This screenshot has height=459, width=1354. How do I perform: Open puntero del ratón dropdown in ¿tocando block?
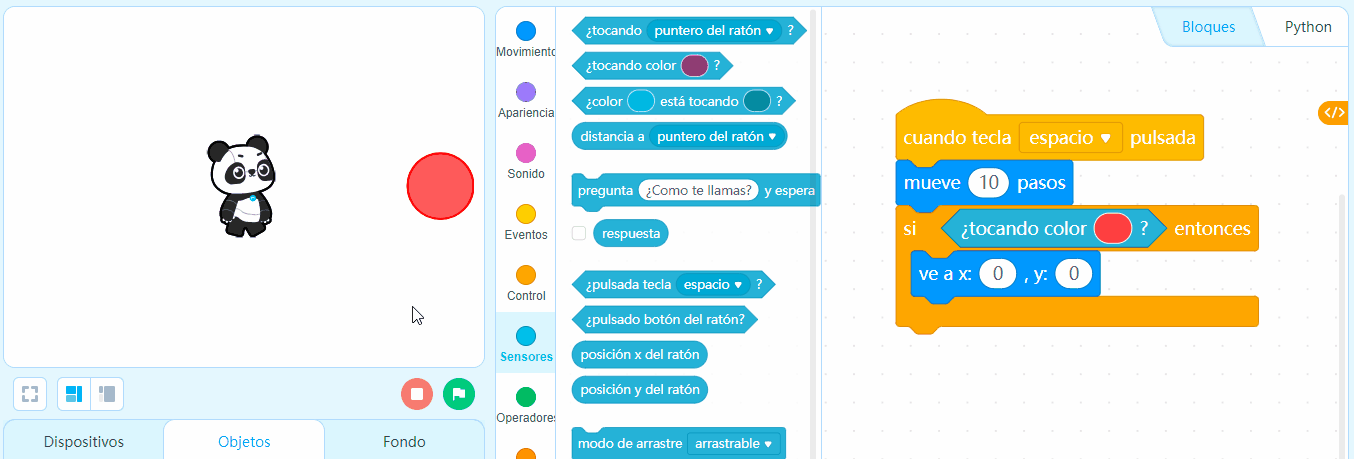(714, 31)
